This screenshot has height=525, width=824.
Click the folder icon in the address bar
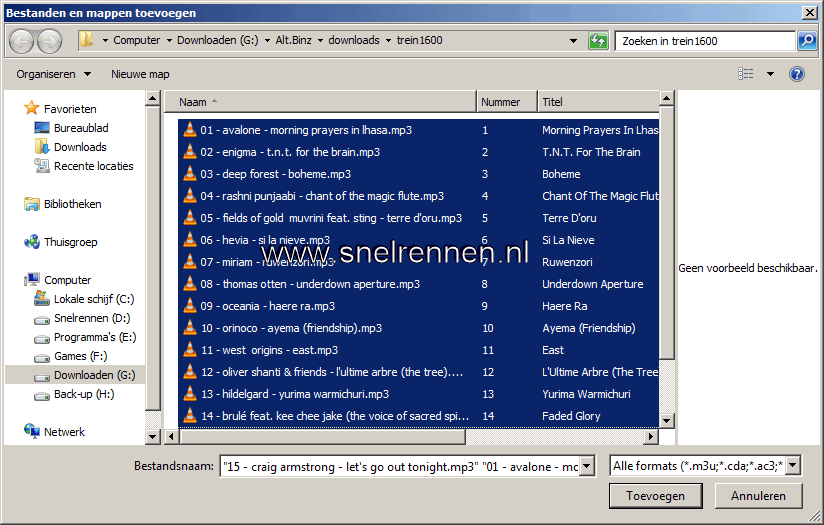87,40
